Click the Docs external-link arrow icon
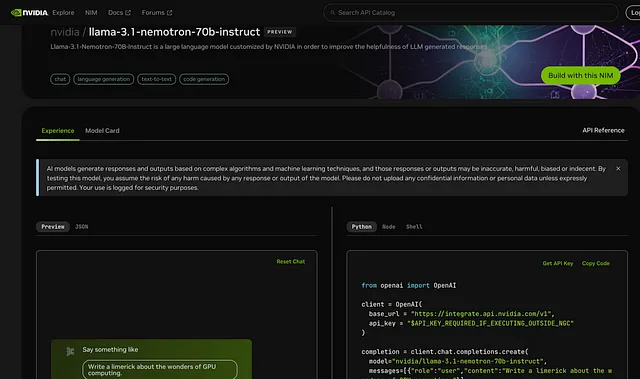Screen dimensions: 640x379 click(128, 13)
